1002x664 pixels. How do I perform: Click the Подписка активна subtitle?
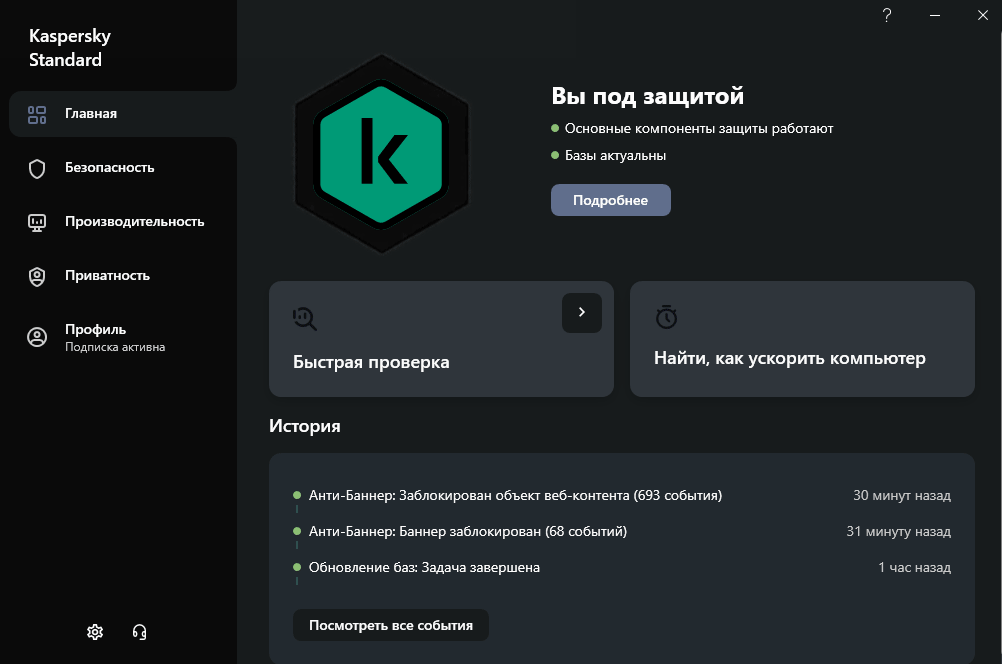coord(115,347)
